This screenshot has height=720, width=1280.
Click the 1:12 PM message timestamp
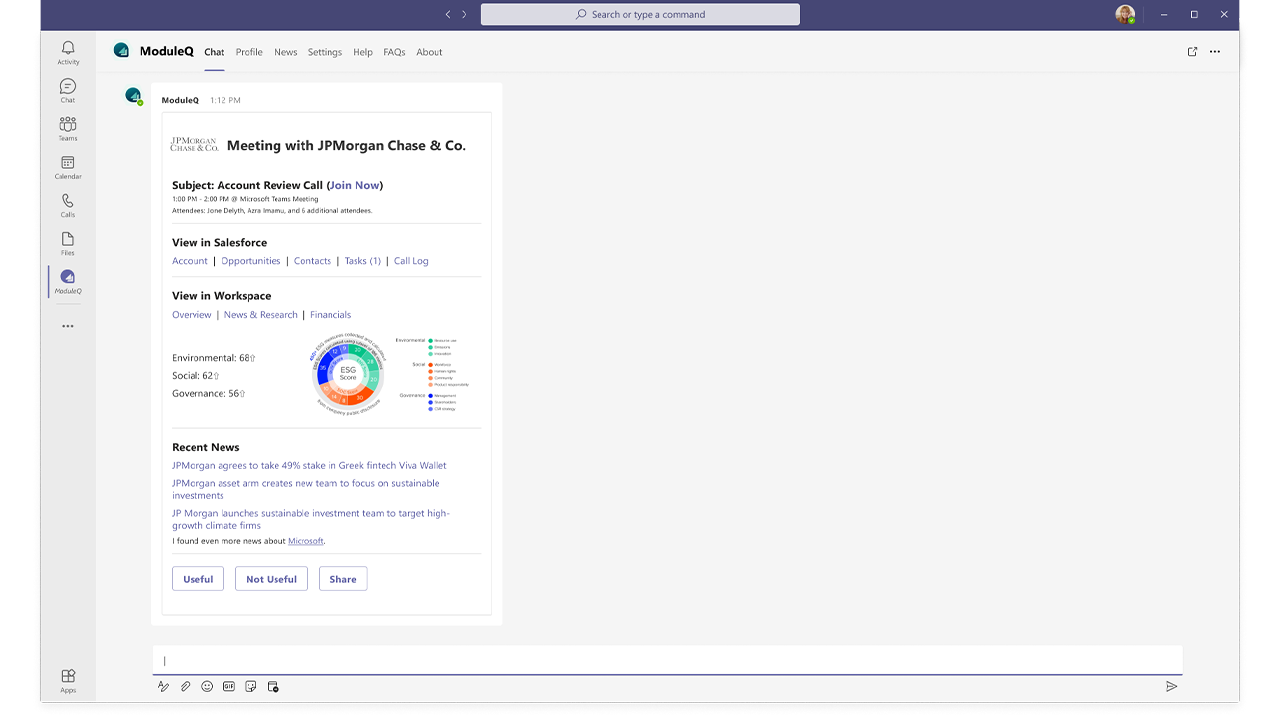pos(225,100)
